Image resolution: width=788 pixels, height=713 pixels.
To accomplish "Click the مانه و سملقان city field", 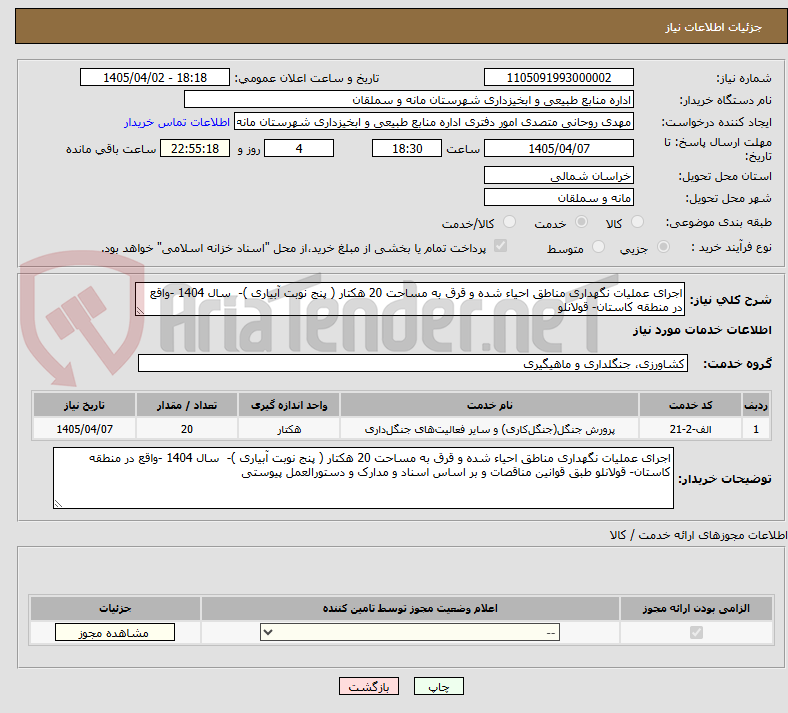I will coord(558,197).
